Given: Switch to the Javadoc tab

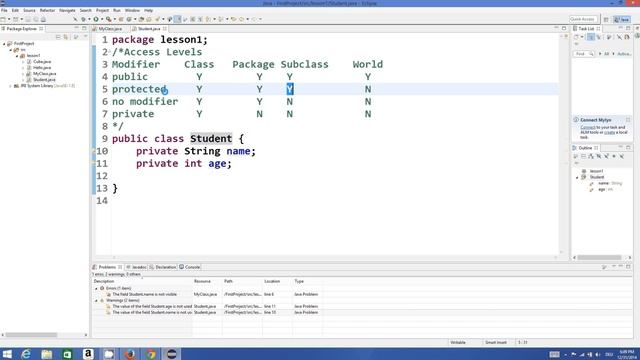Looking at the screenshot, I should 137,267.
